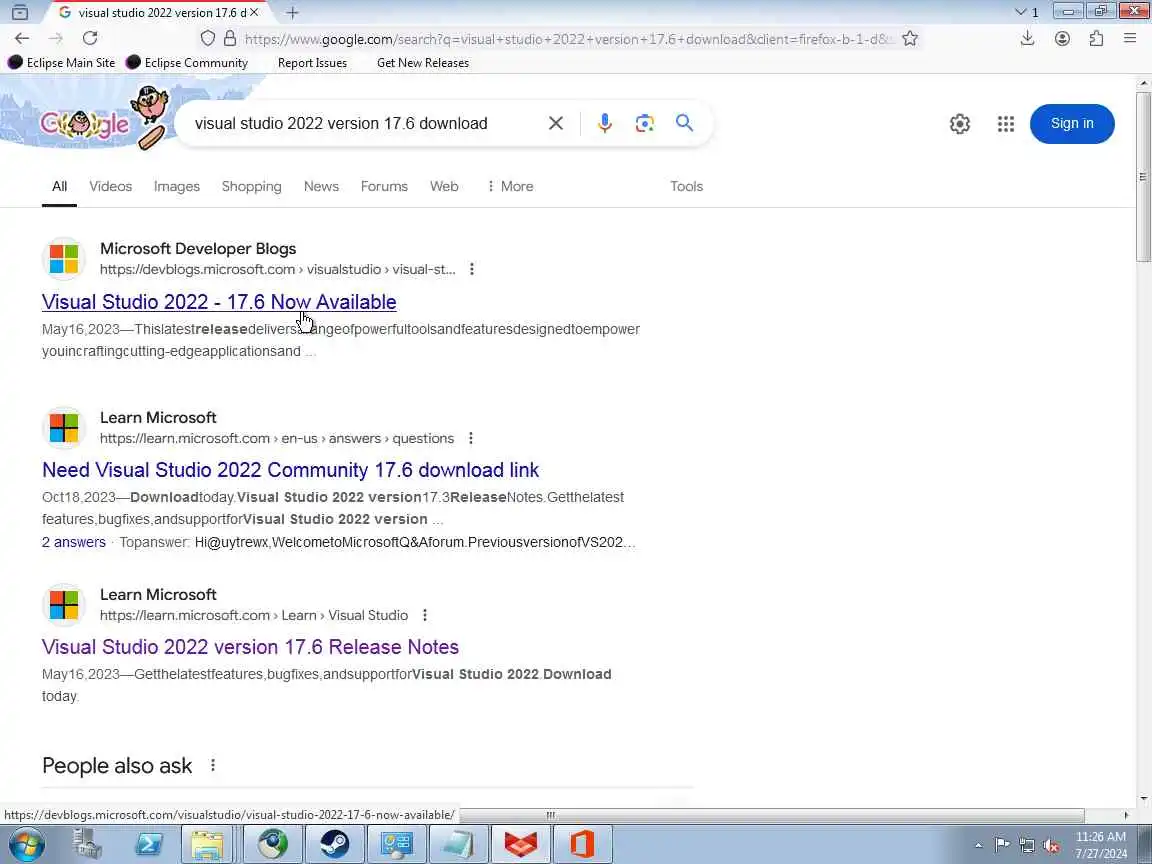This screenshot has width=1152, height=864.
Task: Open the Report Issues bookmark
Action: [312, 62]
